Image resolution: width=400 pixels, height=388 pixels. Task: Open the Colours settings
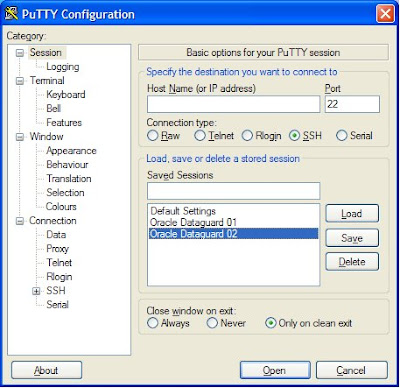(61, 206)
